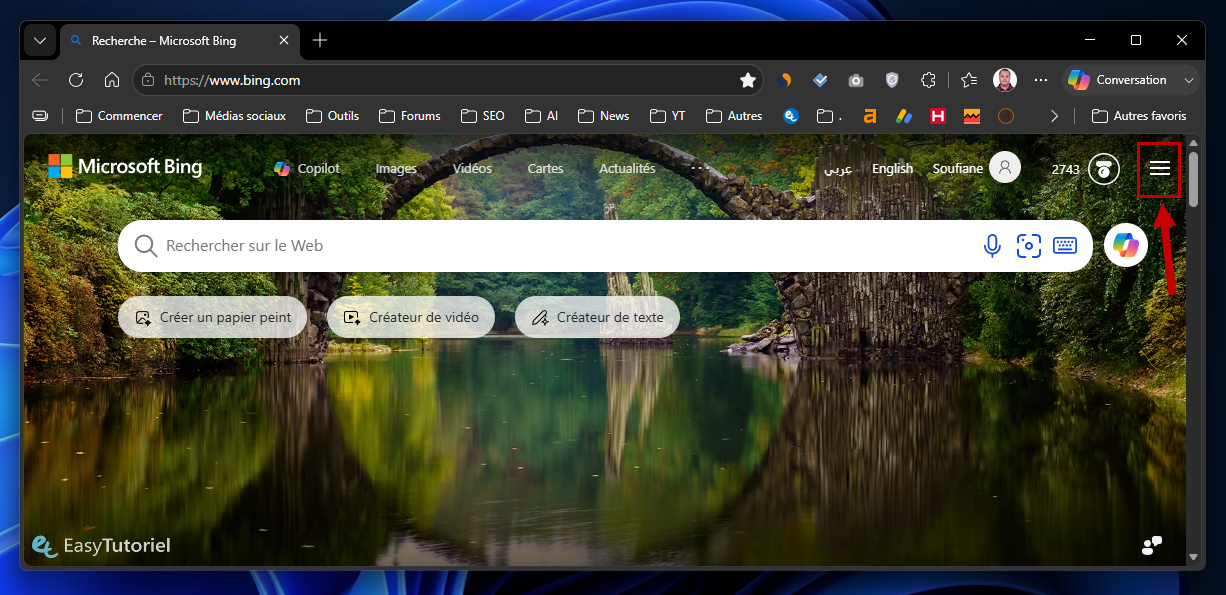
Task: Open Microsoft Rewards medal icon
Action: (x=1103, y=169)
